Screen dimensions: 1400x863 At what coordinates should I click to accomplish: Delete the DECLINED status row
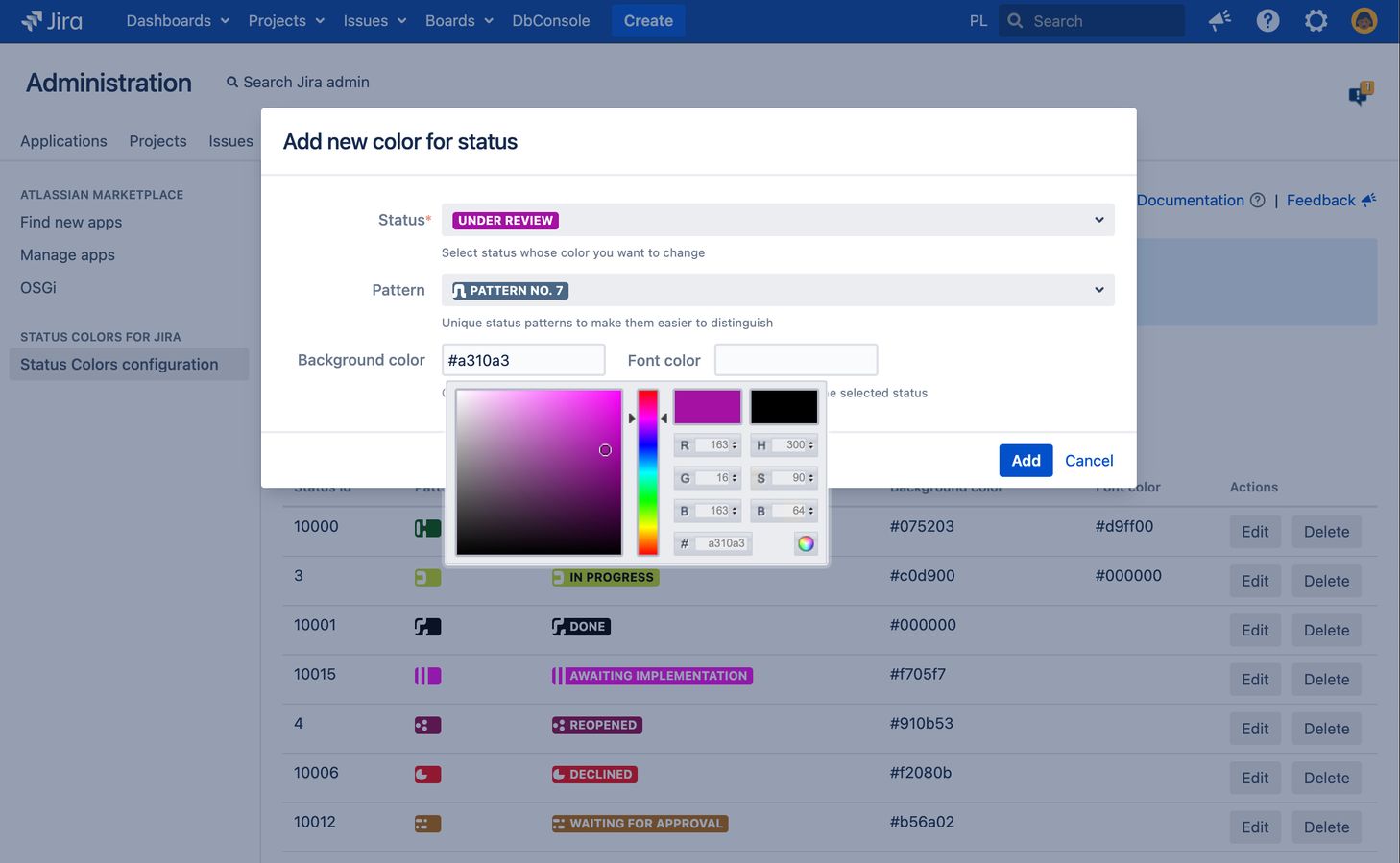point(1326,778)
